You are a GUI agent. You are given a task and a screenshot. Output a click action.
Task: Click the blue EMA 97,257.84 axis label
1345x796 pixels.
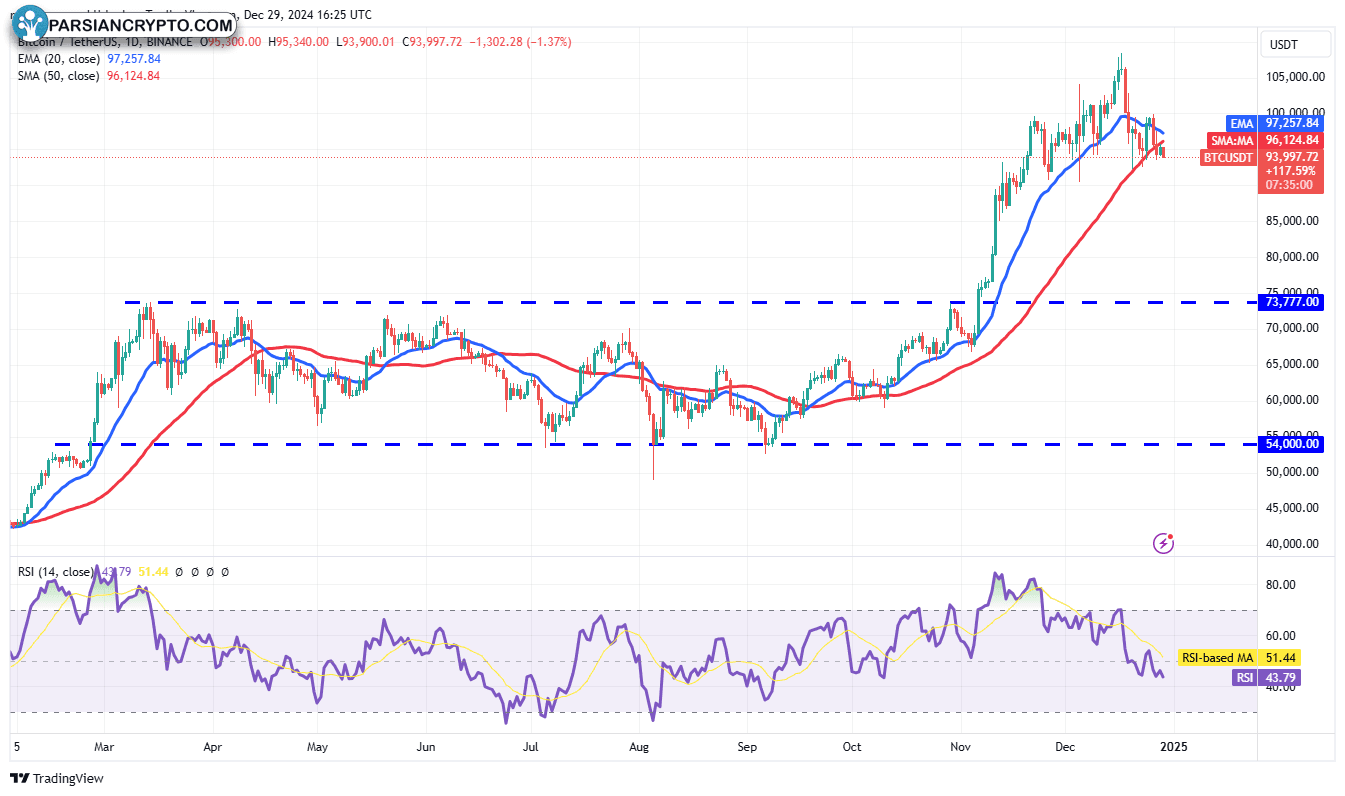[x=1274, y=123]
